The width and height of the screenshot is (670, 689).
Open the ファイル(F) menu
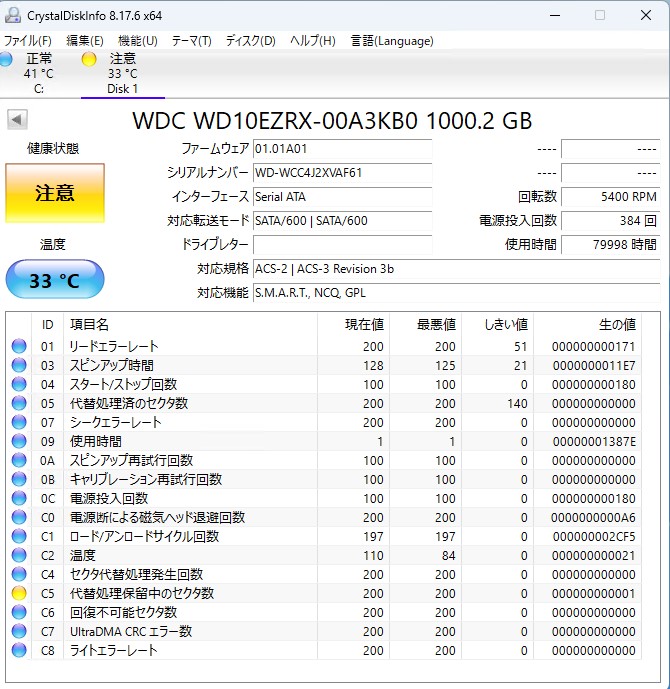(x=28, y=41)
